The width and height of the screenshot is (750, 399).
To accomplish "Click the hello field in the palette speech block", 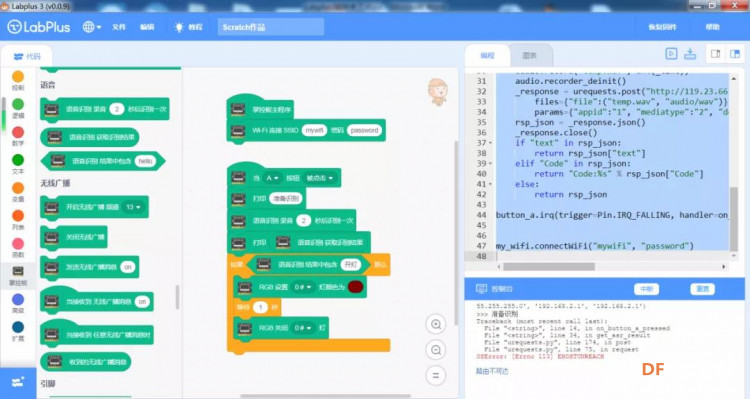I will (145, 161).
